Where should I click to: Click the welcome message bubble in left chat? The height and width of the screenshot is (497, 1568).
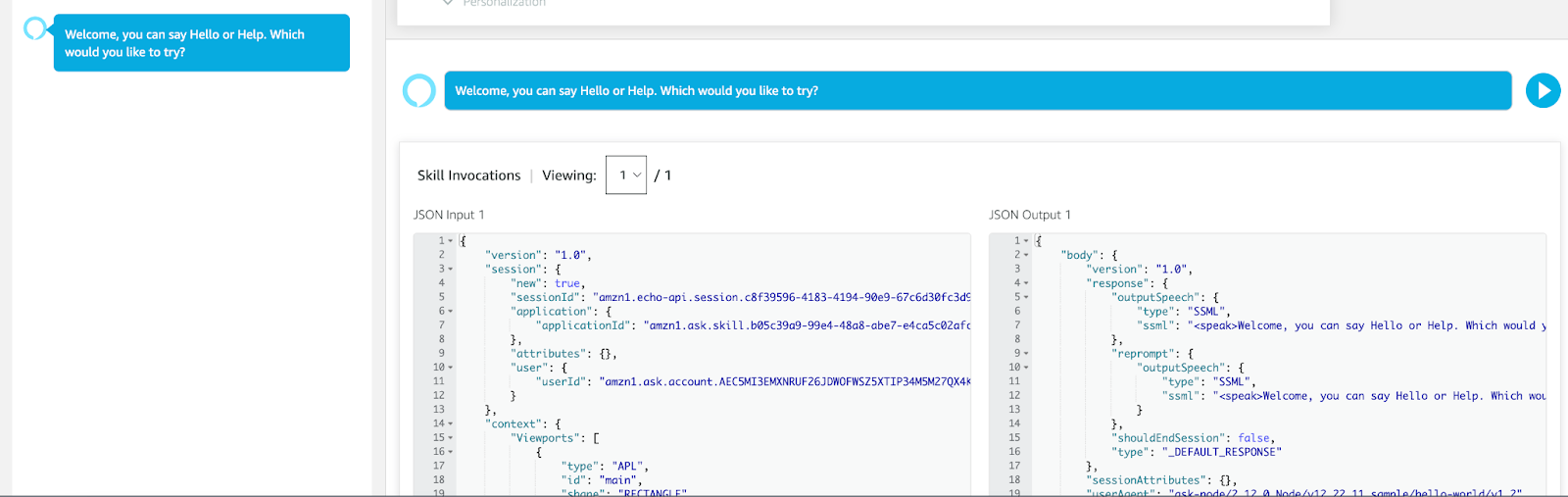pos(201,43)
